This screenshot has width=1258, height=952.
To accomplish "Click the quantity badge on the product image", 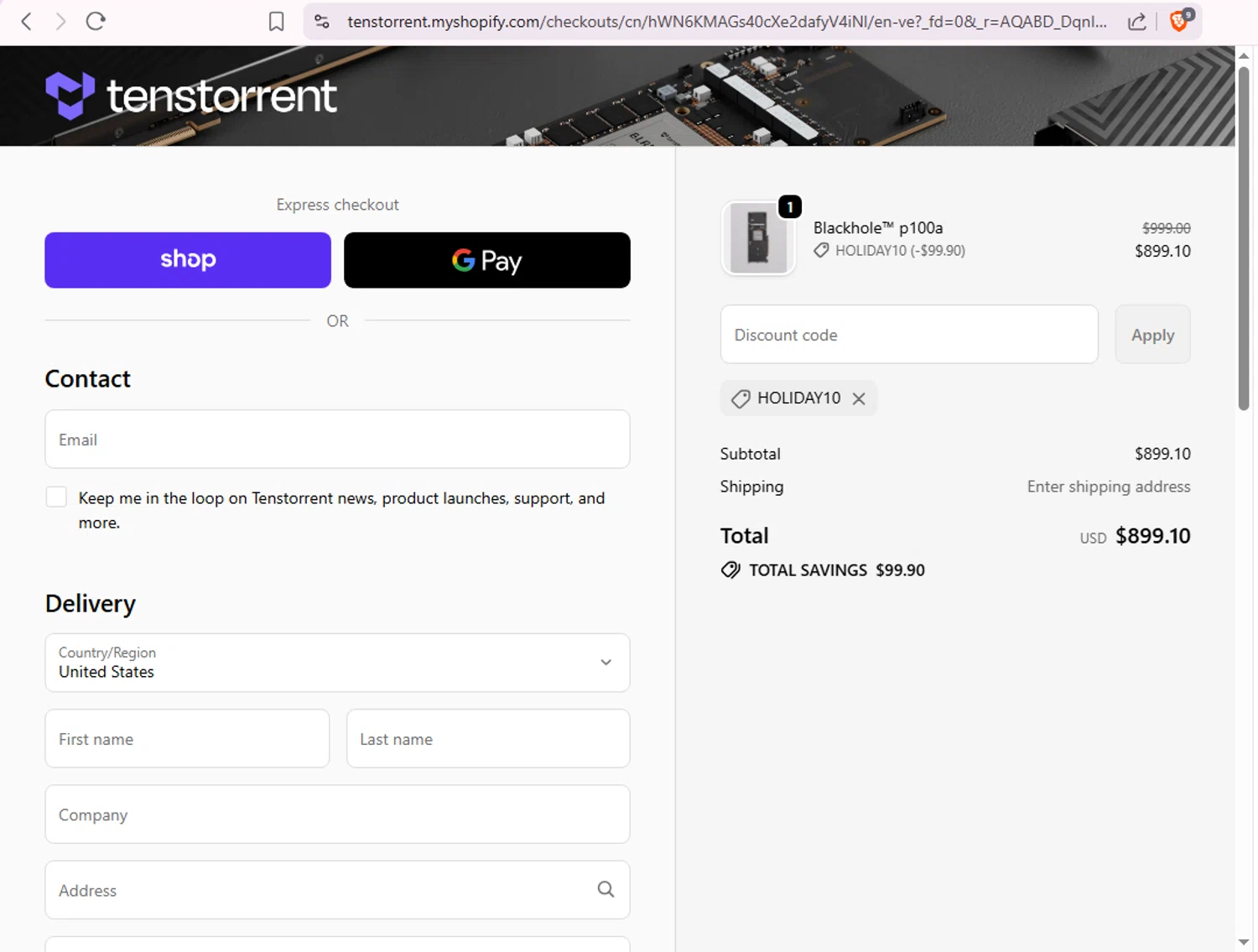I will tap(790, 207).
